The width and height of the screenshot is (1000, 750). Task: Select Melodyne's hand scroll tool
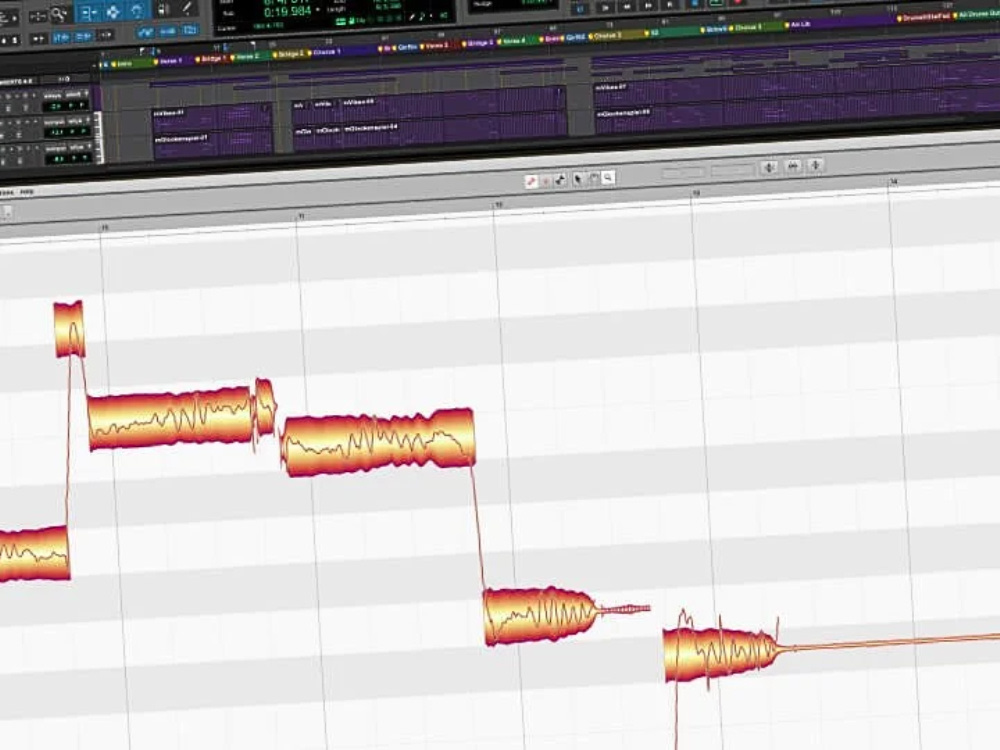tap(593, 179)
